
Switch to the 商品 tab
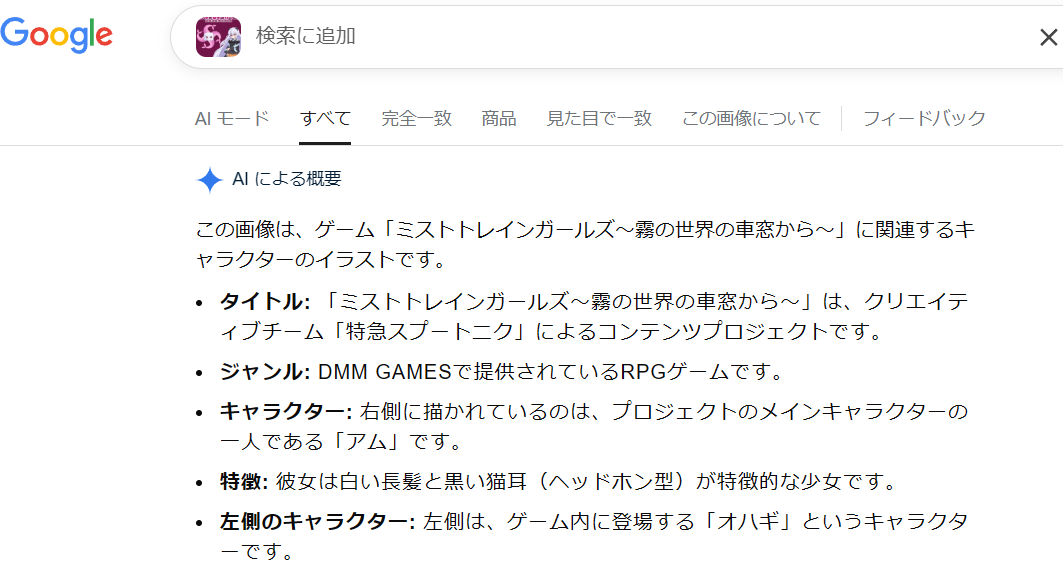pyautogui.click(x=499, y=118)
